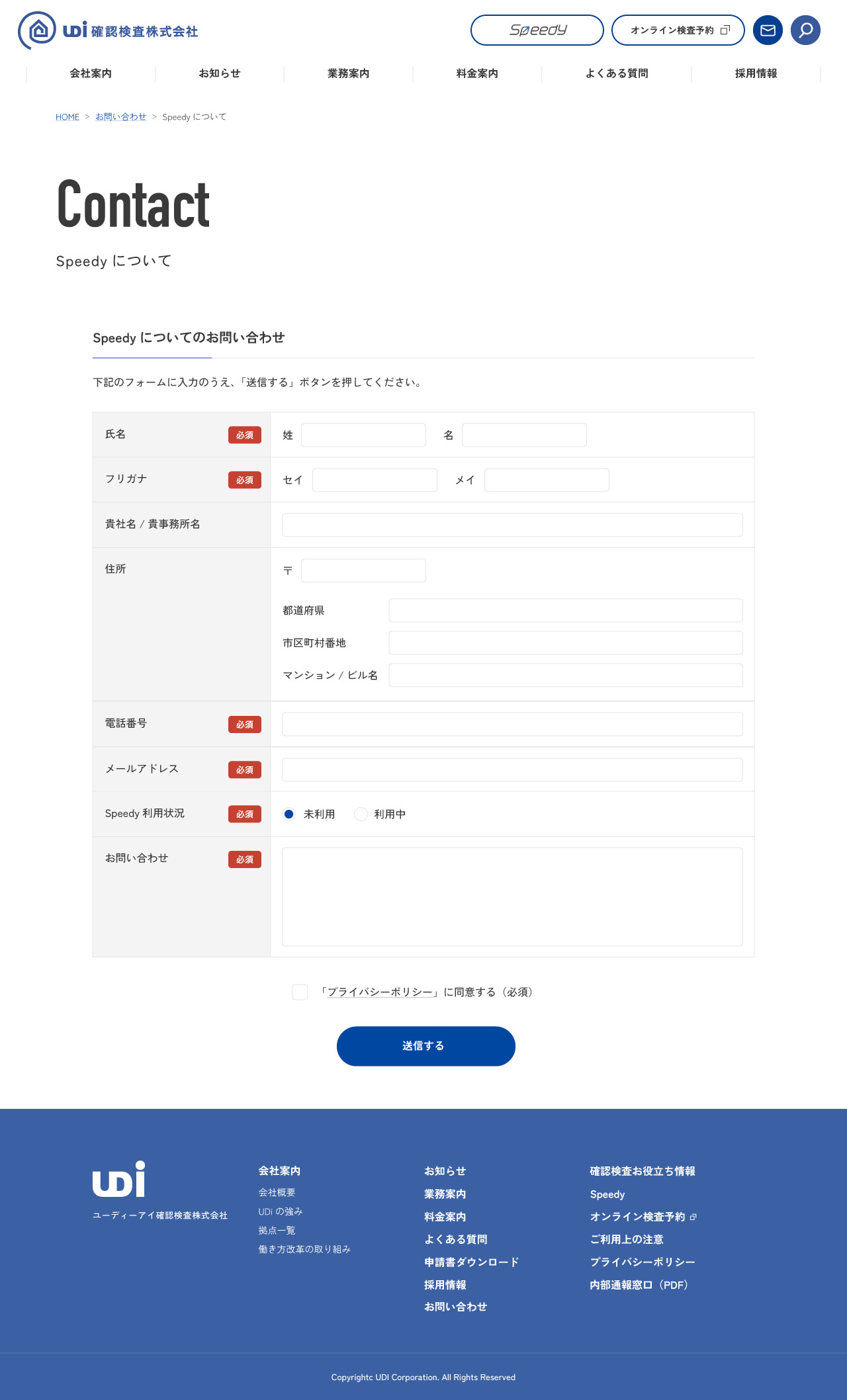Click the 姓 last name input field
The width and height of the screenshot is (847, 1400).
[x=363, y=435]
